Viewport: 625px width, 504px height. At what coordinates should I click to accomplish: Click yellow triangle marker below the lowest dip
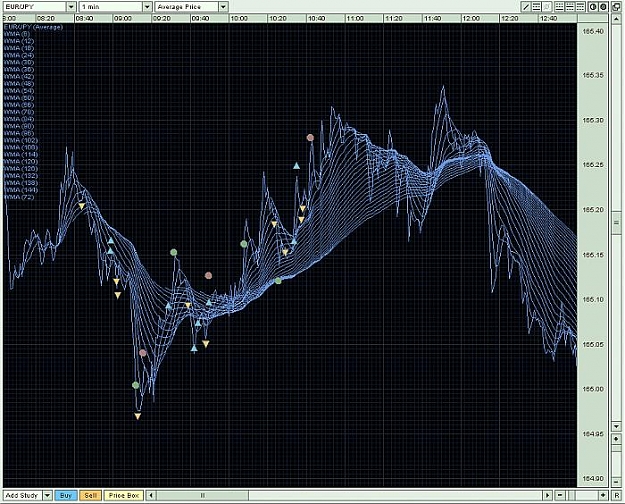coord(138,416)
